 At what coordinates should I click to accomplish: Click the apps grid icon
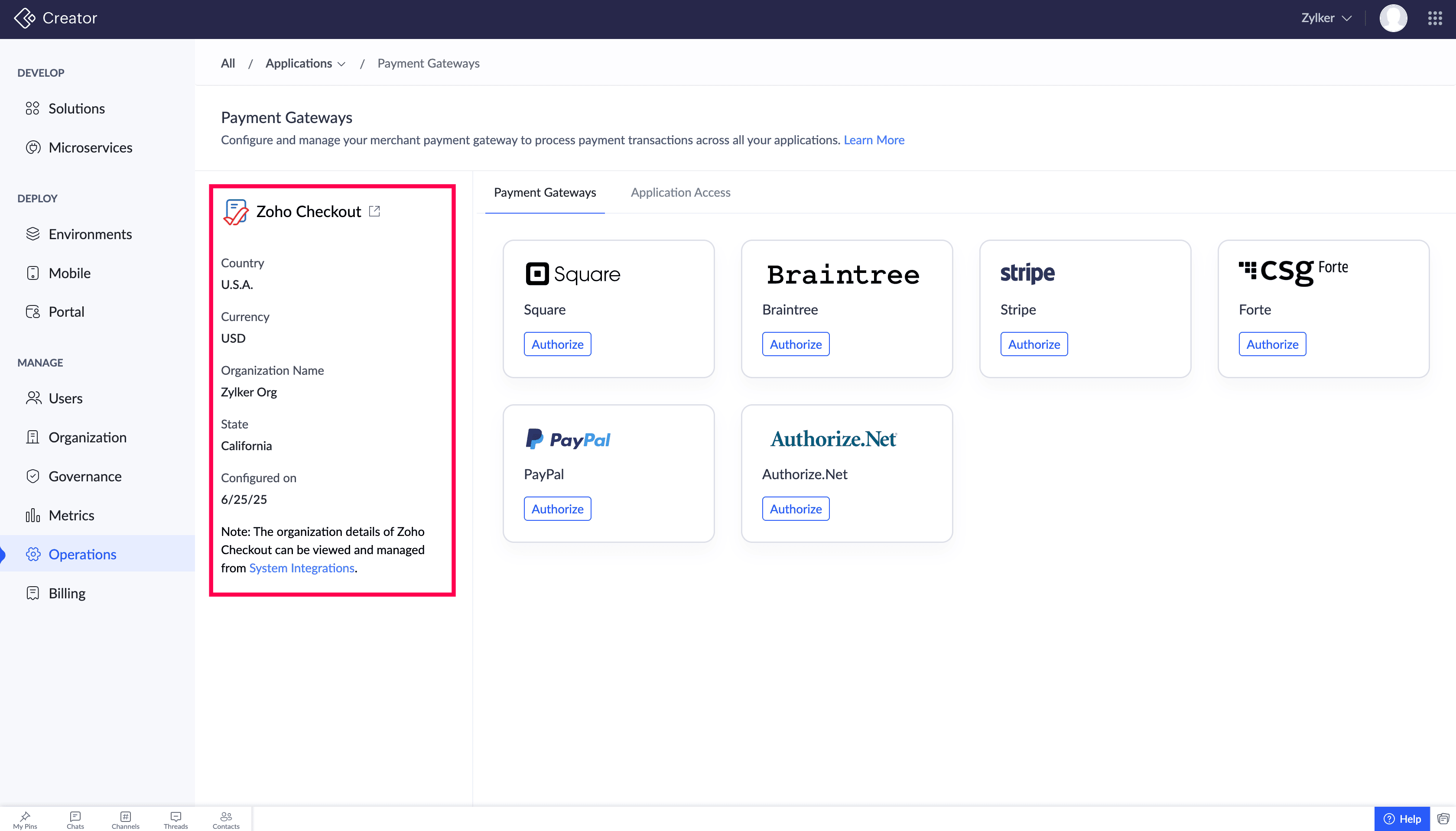click(x=1435, y=18)
